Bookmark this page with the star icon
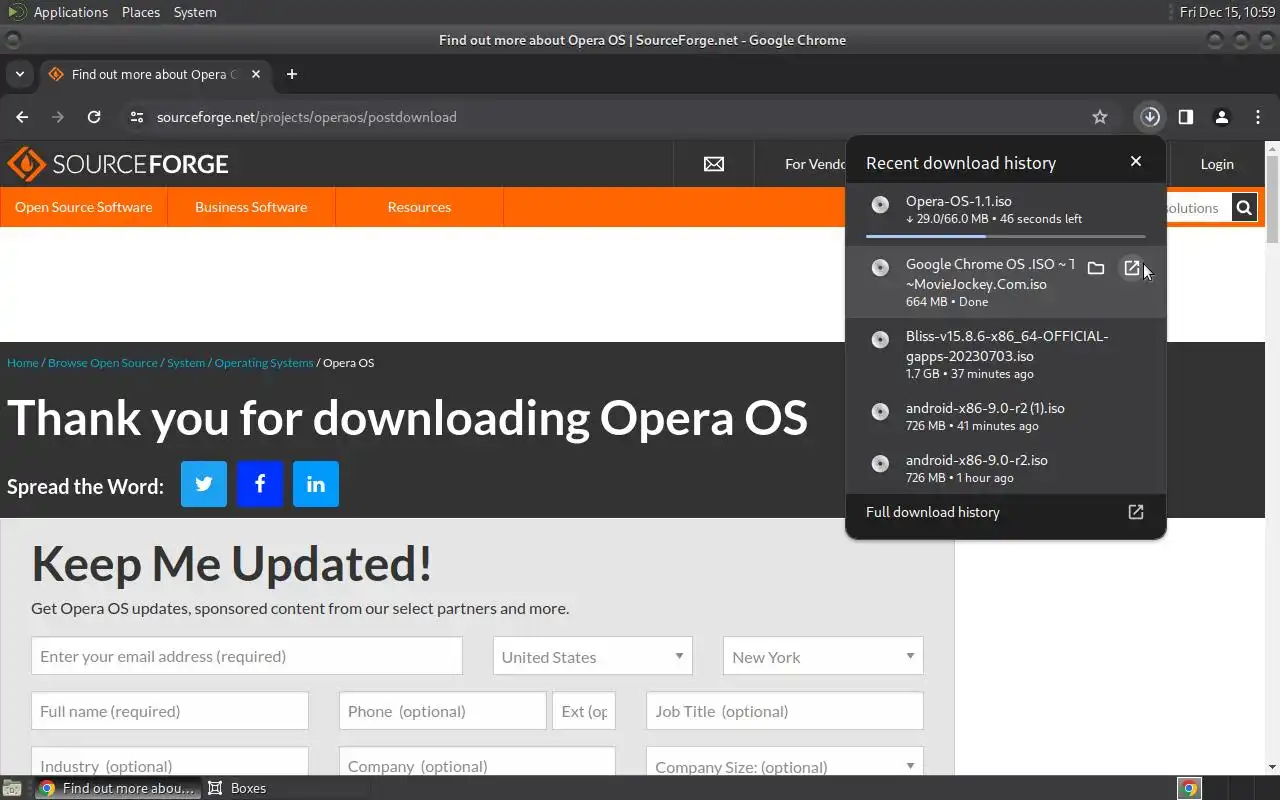 pos(1100,117)
